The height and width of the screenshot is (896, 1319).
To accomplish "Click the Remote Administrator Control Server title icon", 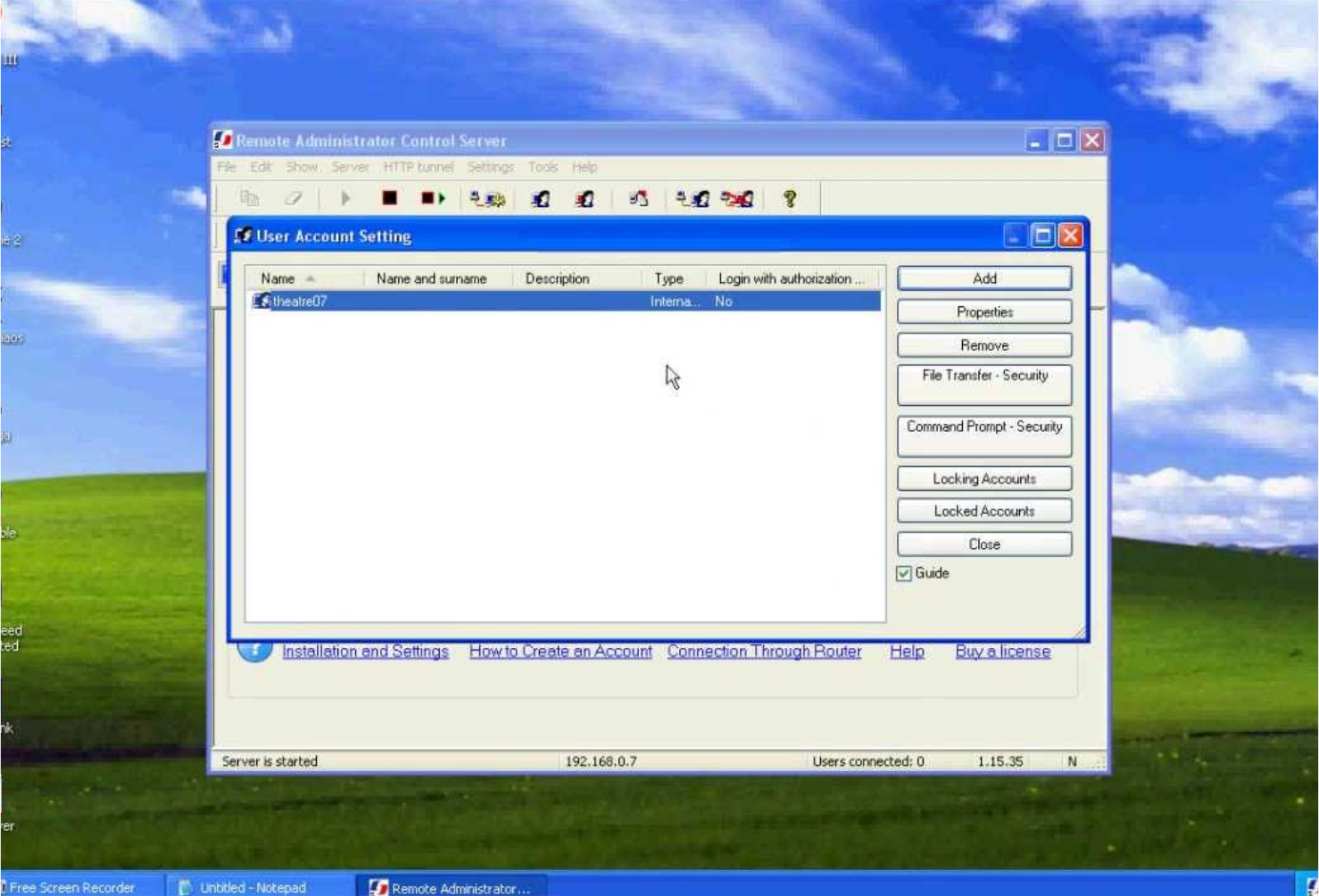I will (223, 140).
